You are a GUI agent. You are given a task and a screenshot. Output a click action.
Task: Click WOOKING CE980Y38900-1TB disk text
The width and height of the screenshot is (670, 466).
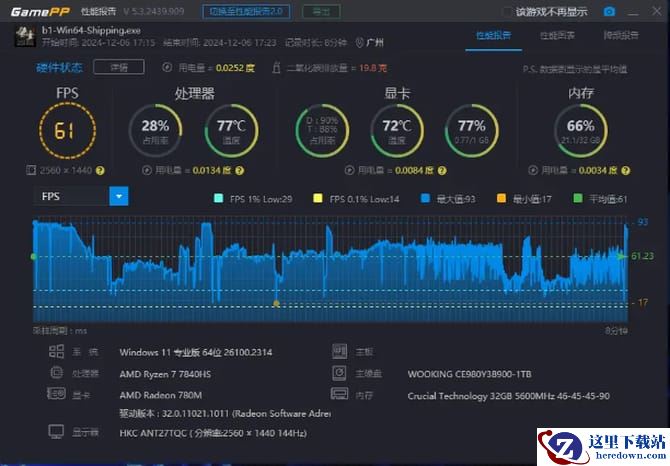pos(470,374)
